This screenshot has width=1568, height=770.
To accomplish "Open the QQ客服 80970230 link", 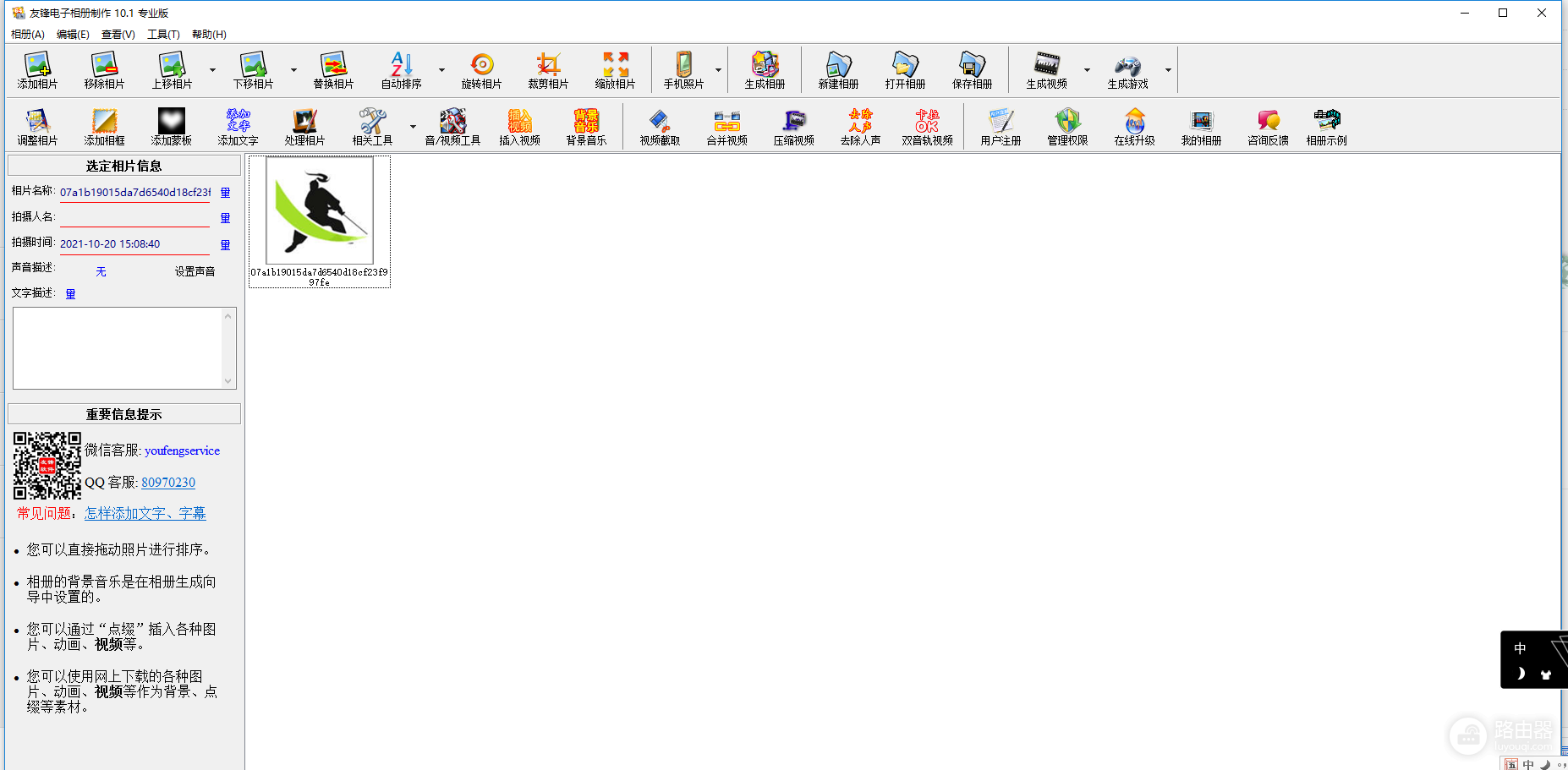I will coord(168,483).
